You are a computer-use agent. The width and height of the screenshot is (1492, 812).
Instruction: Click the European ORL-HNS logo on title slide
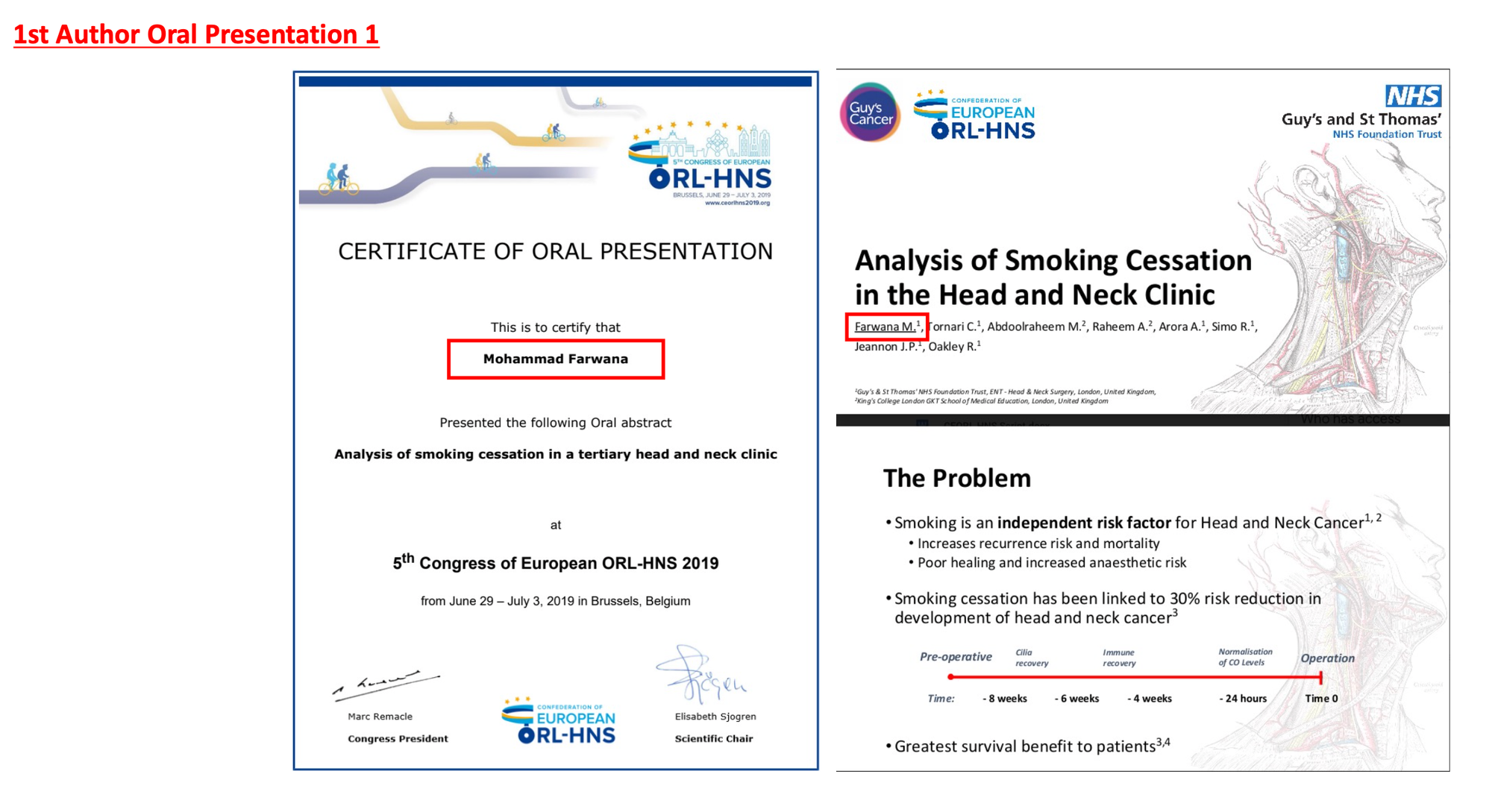pyautogui.click(x=974, y=116)
